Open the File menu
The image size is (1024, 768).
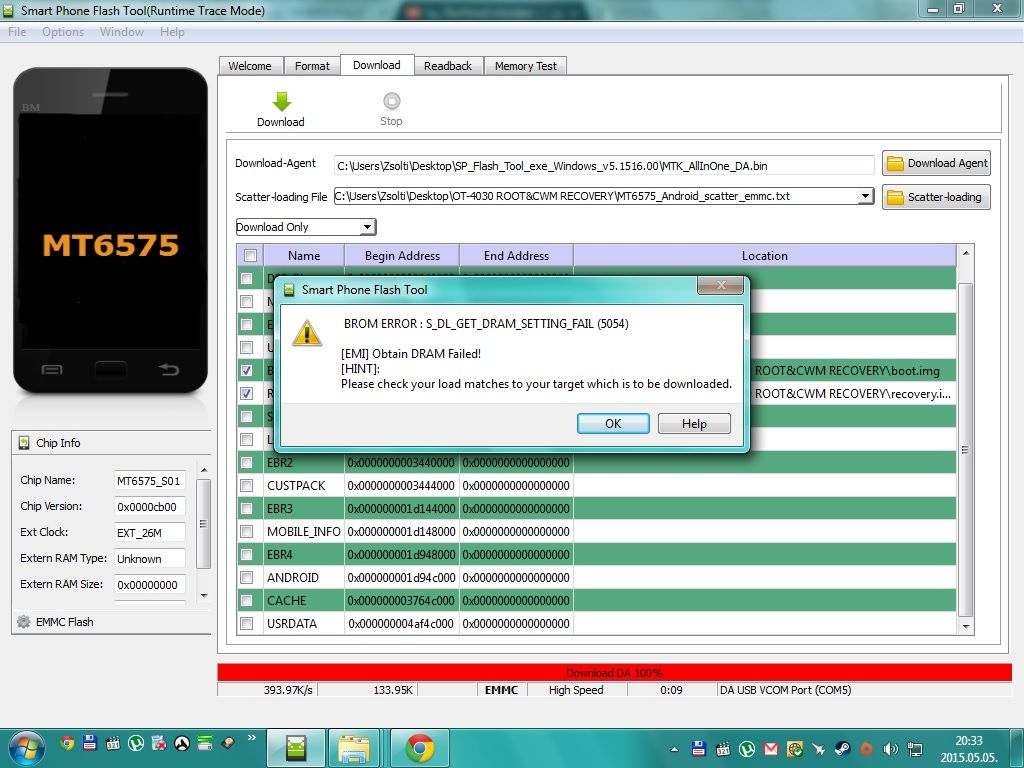pos(17,32)
